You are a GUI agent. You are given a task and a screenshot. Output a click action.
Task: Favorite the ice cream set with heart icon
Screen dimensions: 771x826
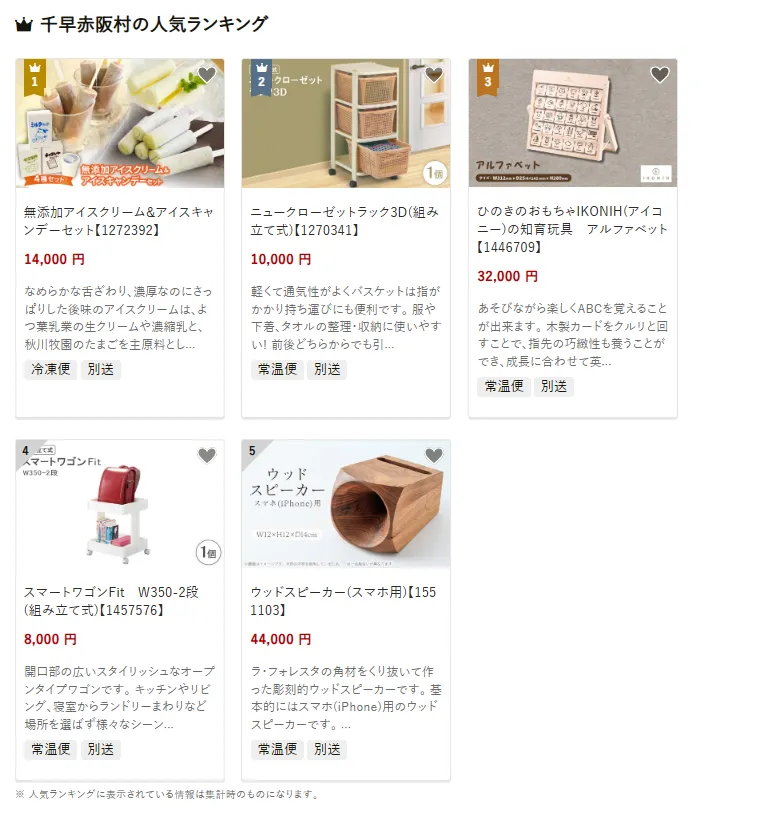point(207,75)
